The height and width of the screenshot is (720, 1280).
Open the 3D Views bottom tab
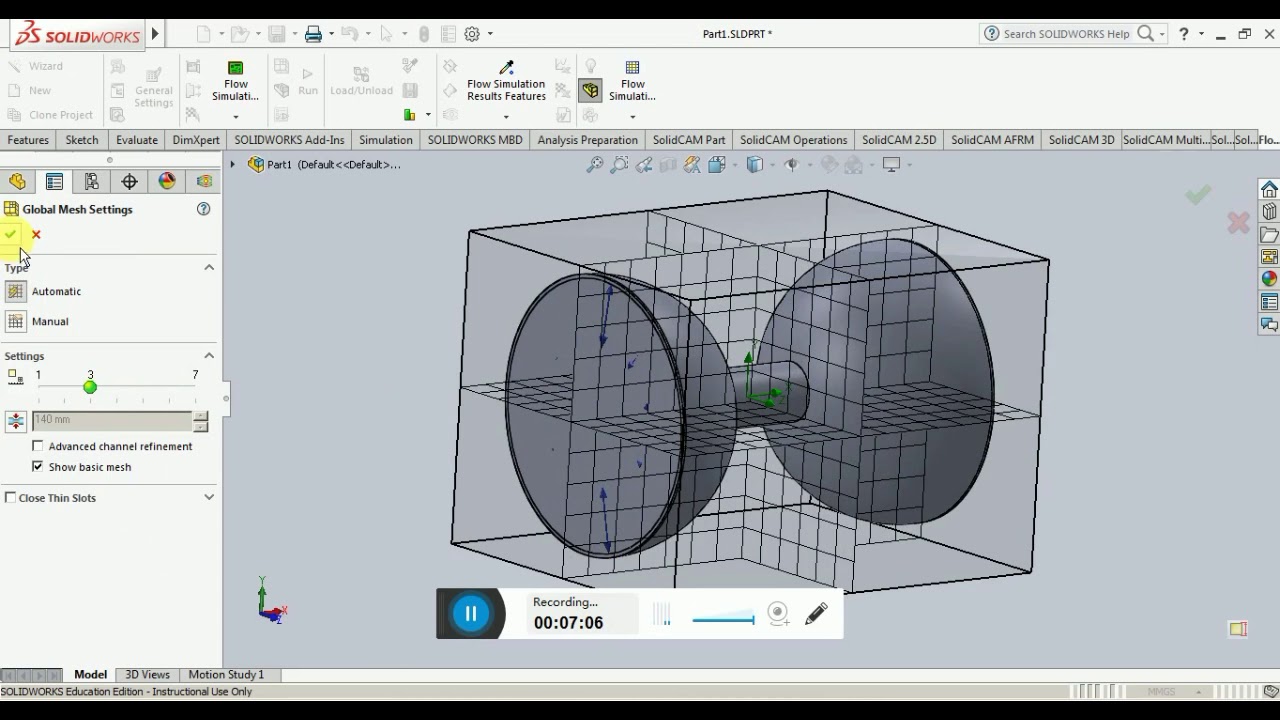147,675
